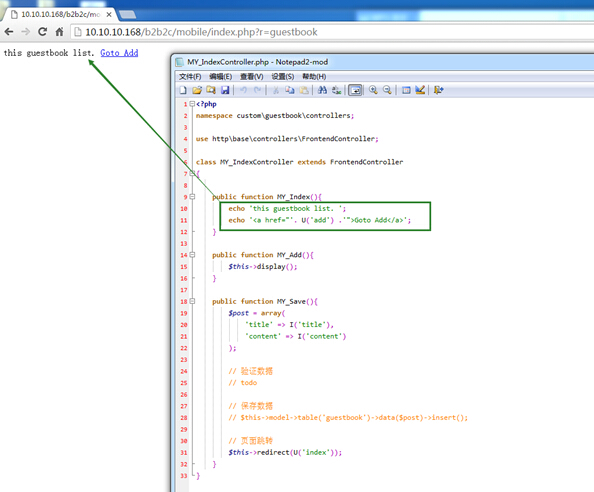Screen dimensions: 594x492
Task: Toggle word wrap in the editor
Action: (355, 90)
